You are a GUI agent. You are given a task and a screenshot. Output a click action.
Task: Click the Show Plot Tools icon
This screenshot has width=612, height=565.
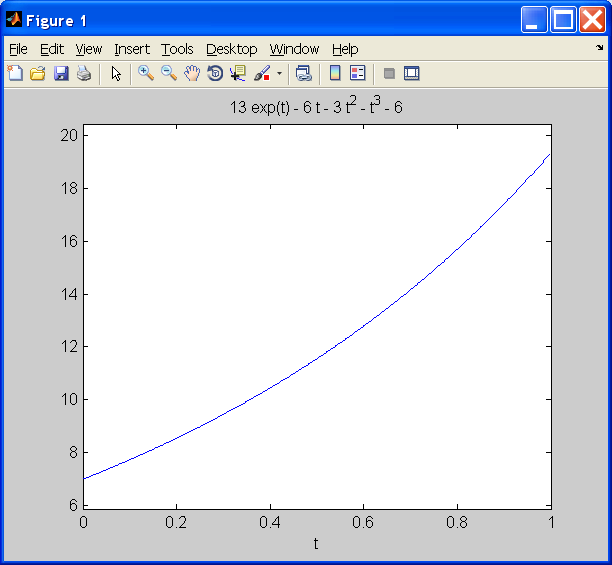pos(412,73)
